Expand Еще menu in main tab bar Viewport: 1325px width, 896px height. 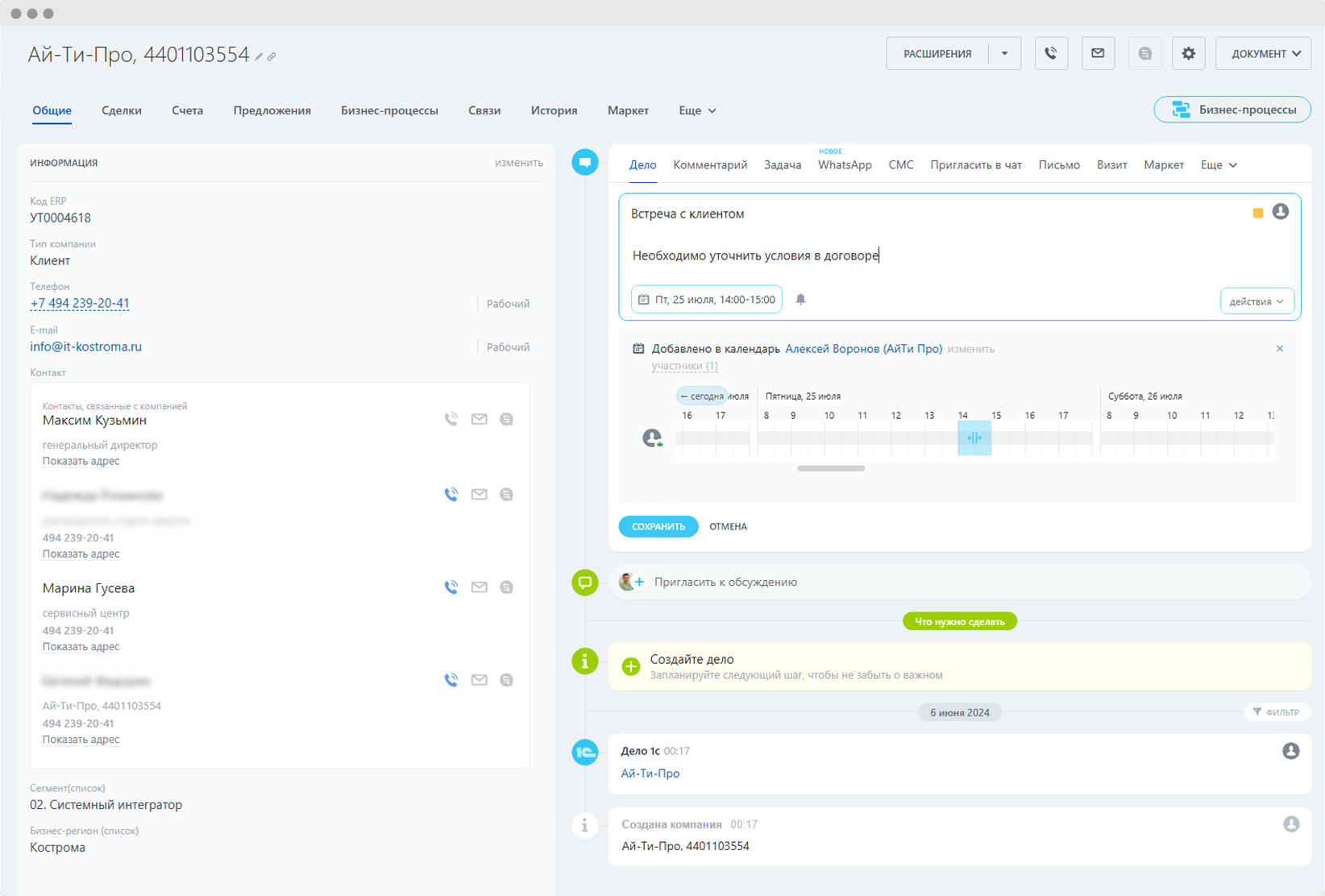pos(697,110)
